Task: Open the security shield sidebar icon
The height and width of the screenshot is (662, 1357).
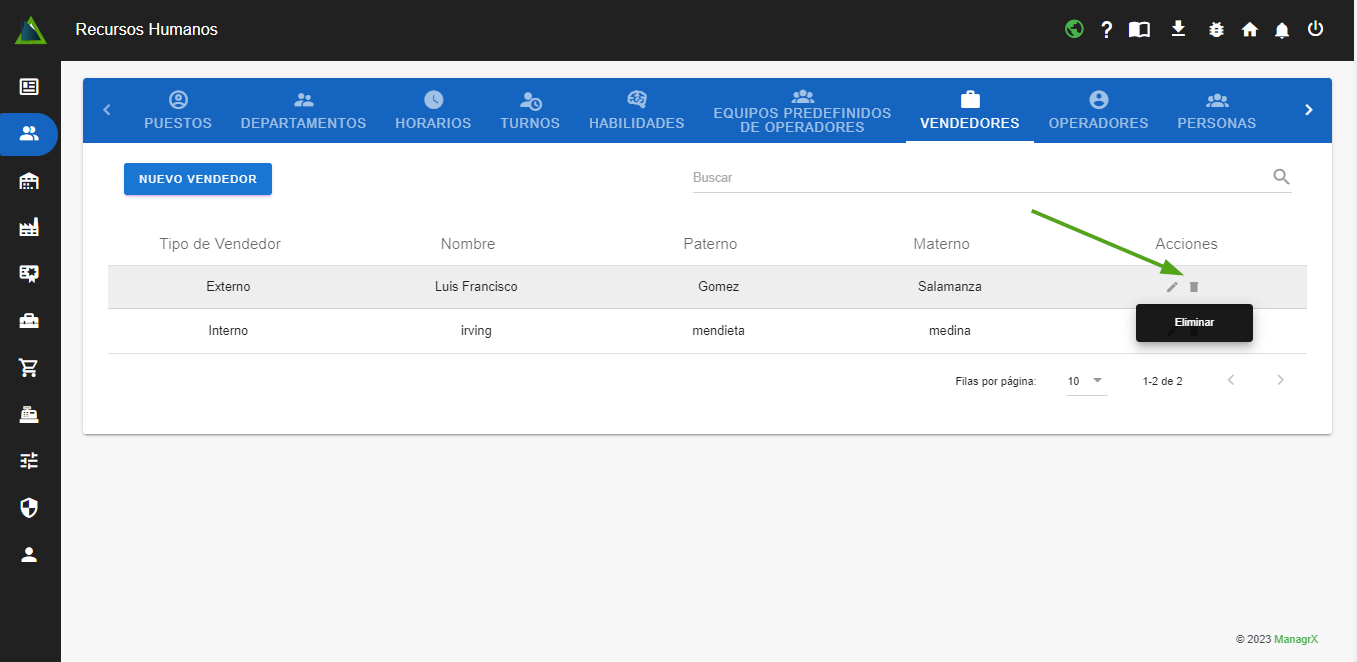Action: click(29, 508)
